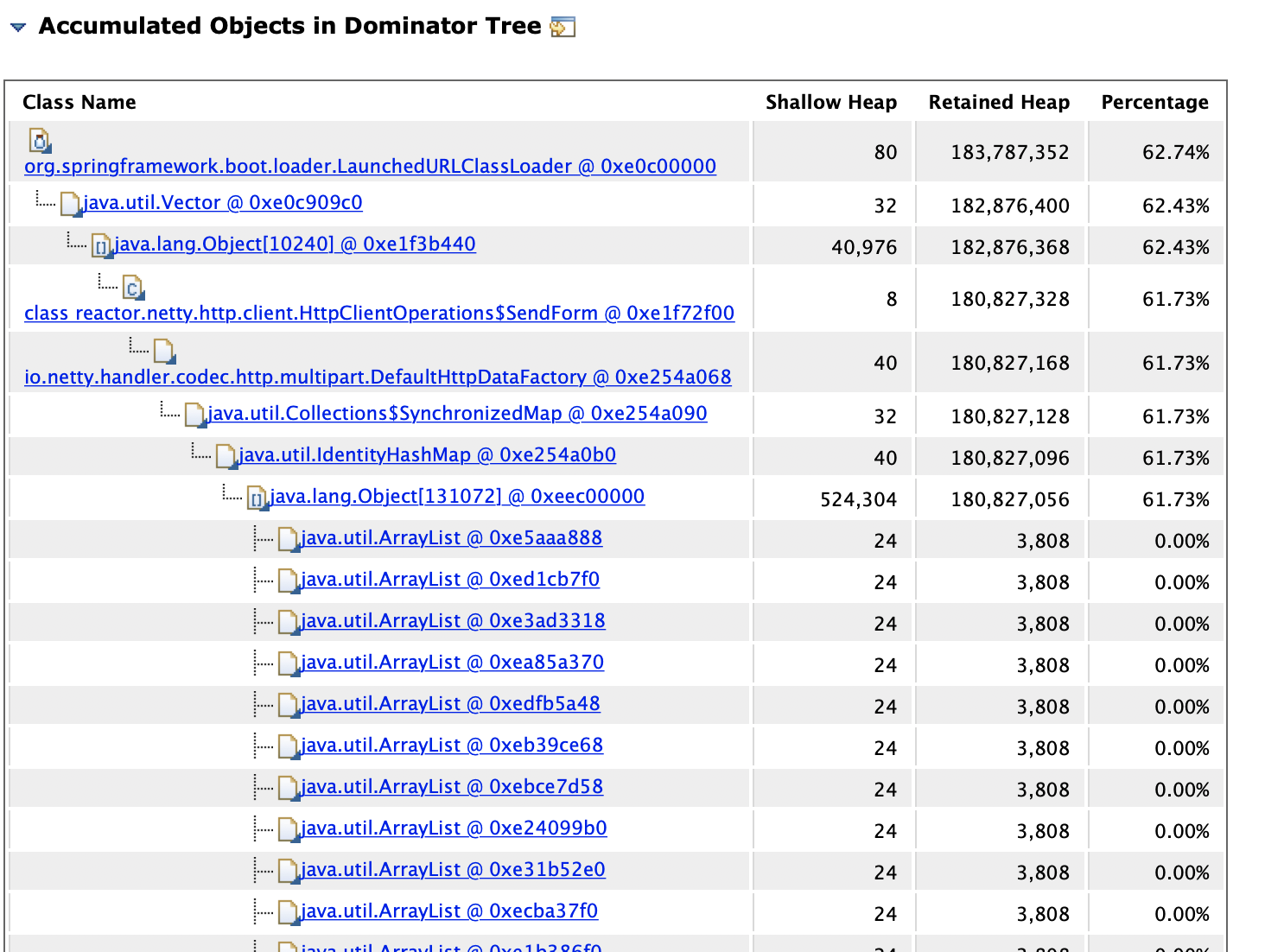Open java.util.ArrayList @ 0xe5aaa888 link
This screenshot has width=1284, height=952.
451,537
